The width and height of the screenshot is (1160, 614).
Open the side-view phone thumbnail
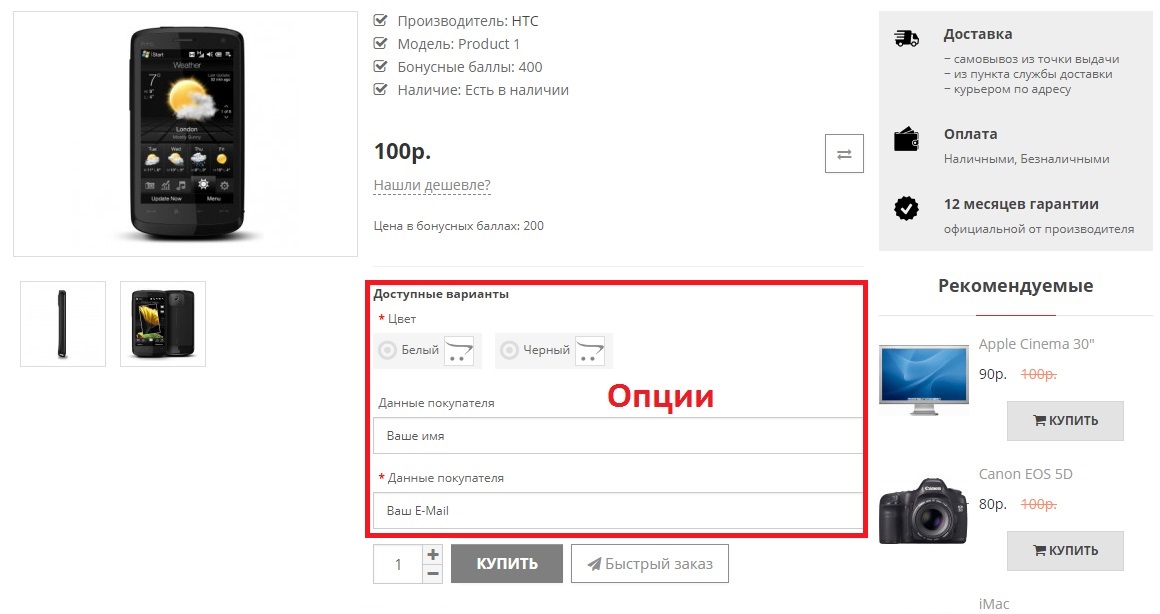63,324
